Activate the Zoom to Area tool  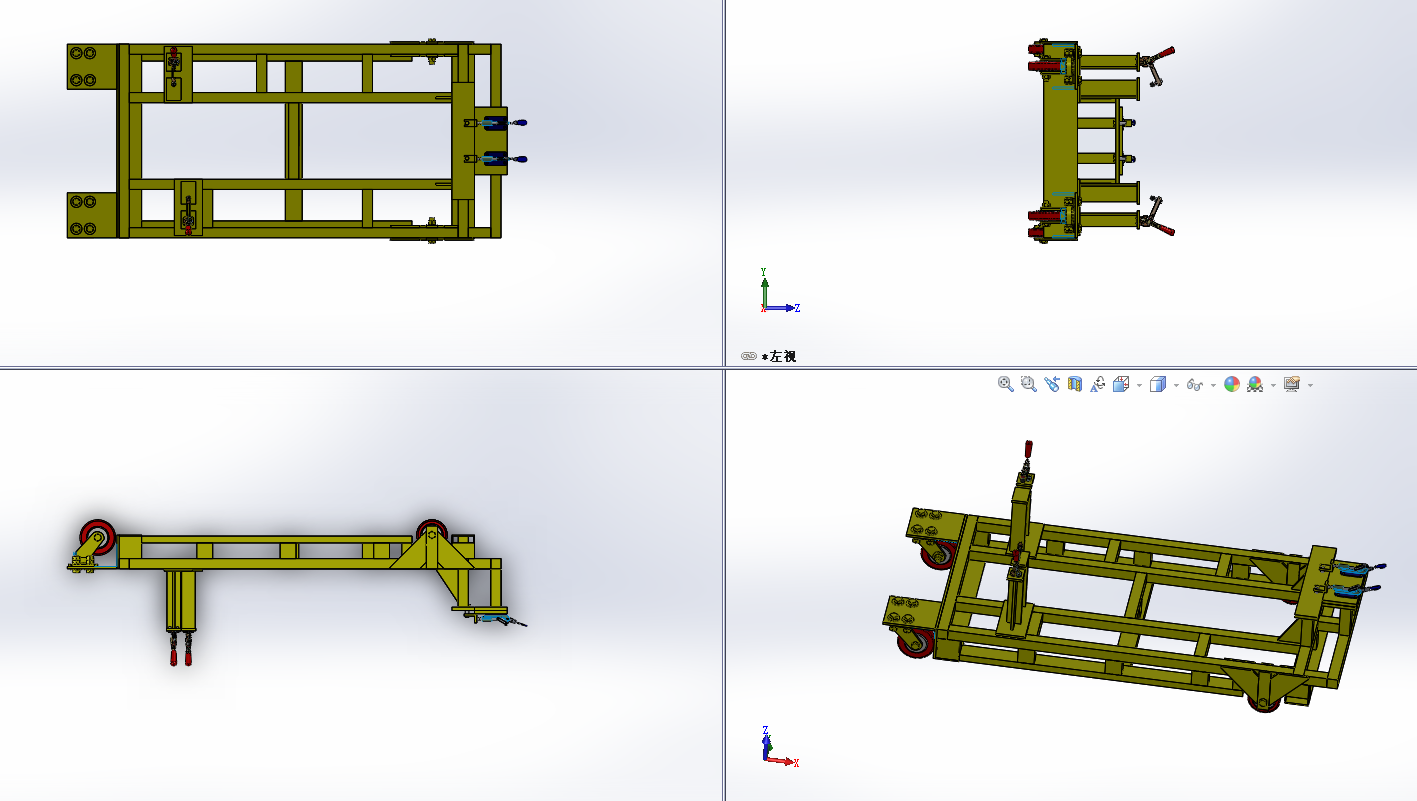1029,384
